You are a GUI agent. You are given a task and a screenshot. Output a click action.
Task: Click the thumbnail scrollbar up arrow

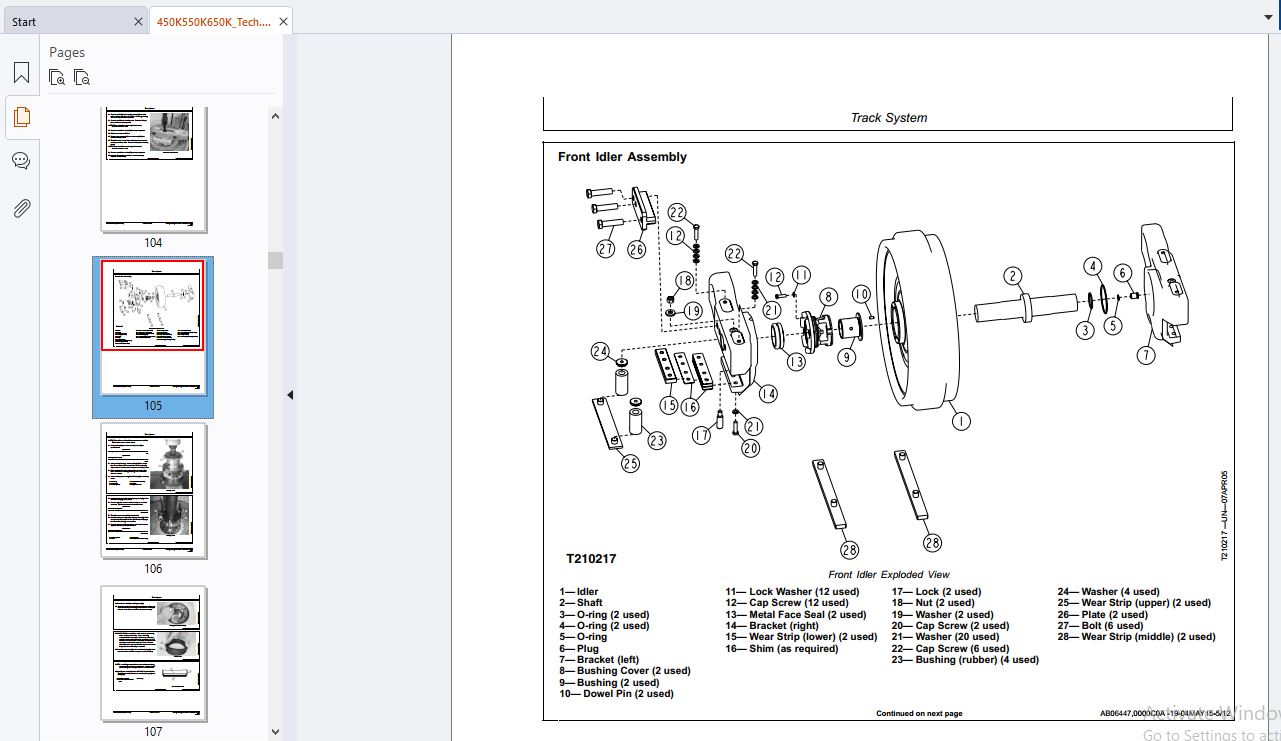click(276, 115)
